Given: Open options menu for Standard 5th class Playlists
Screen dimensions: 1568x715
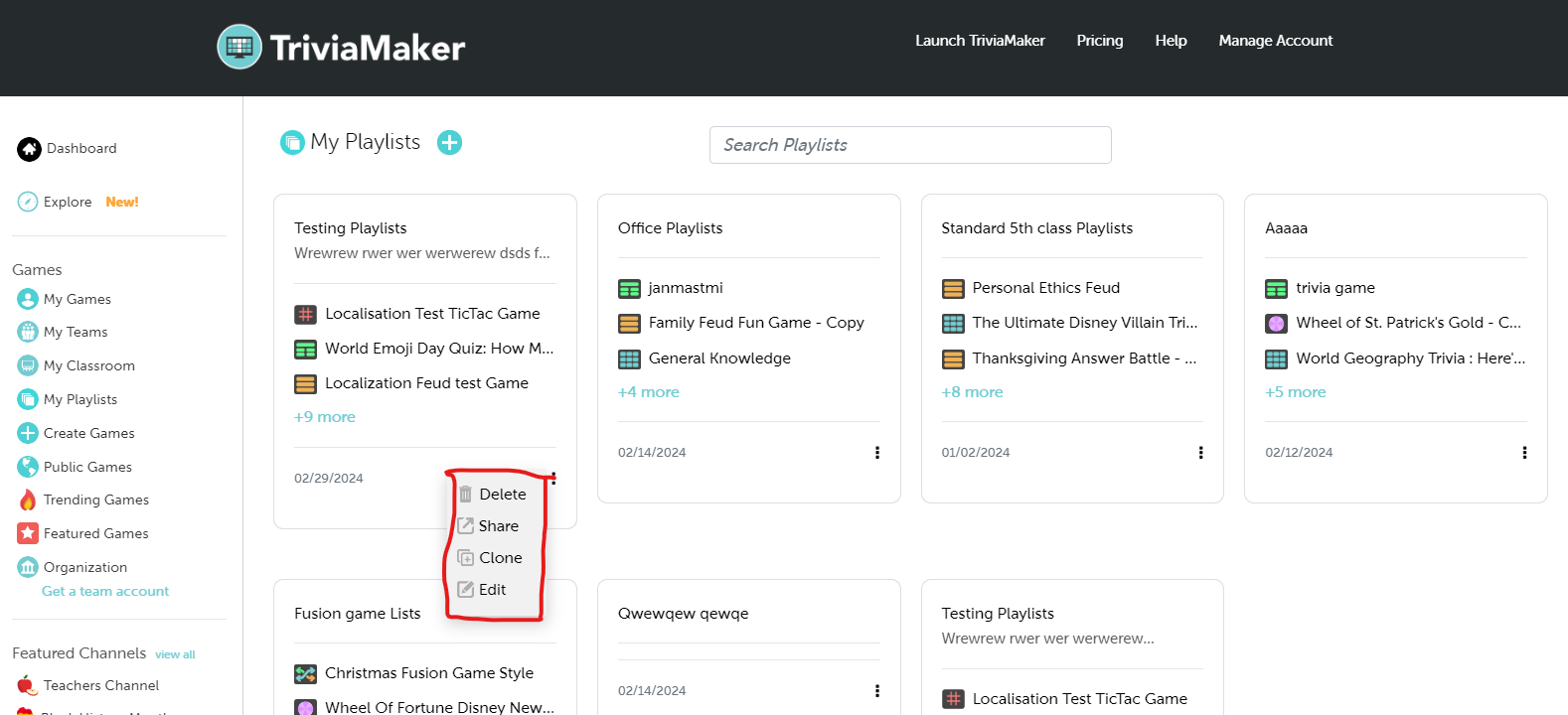Looking at the screenshot, I should click(x=1200, y=453).
